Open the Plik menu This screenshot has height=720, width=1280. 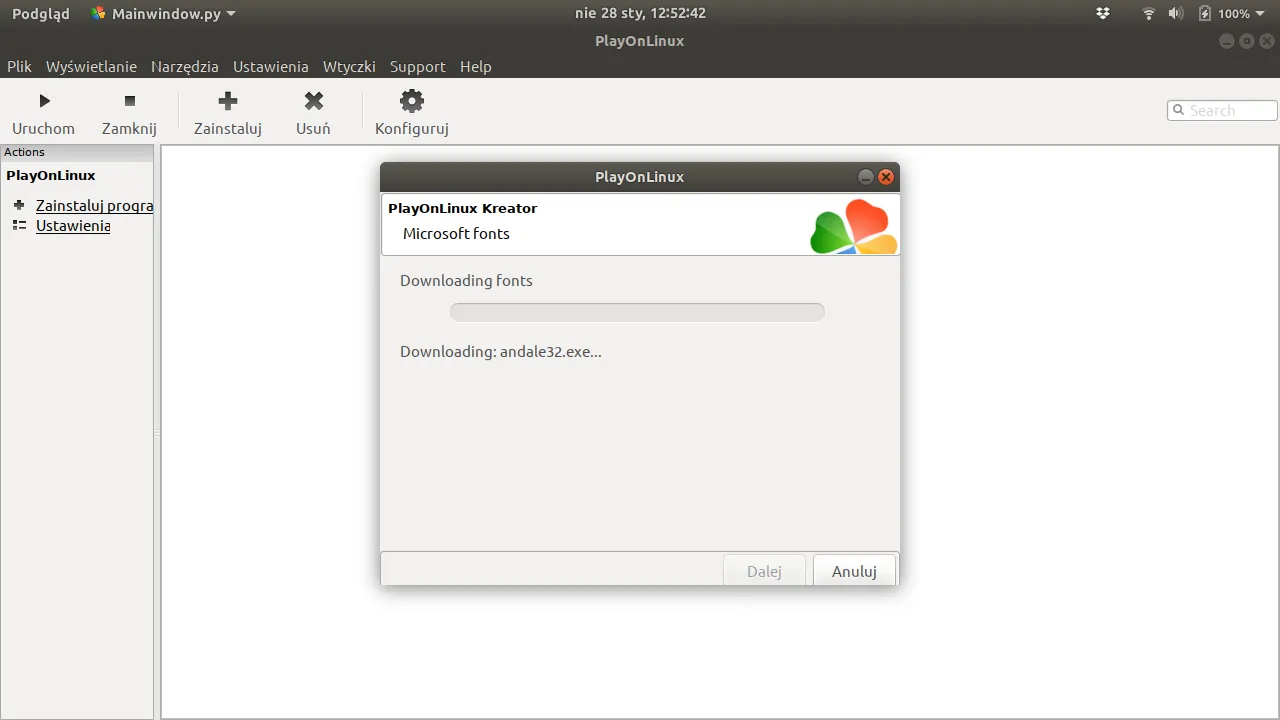19,66
